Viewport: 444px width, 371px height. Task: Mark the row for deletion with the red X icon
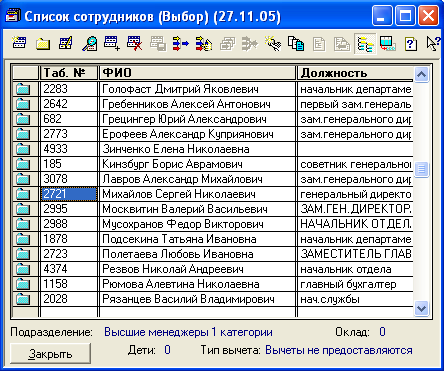(x=134, y=44)
